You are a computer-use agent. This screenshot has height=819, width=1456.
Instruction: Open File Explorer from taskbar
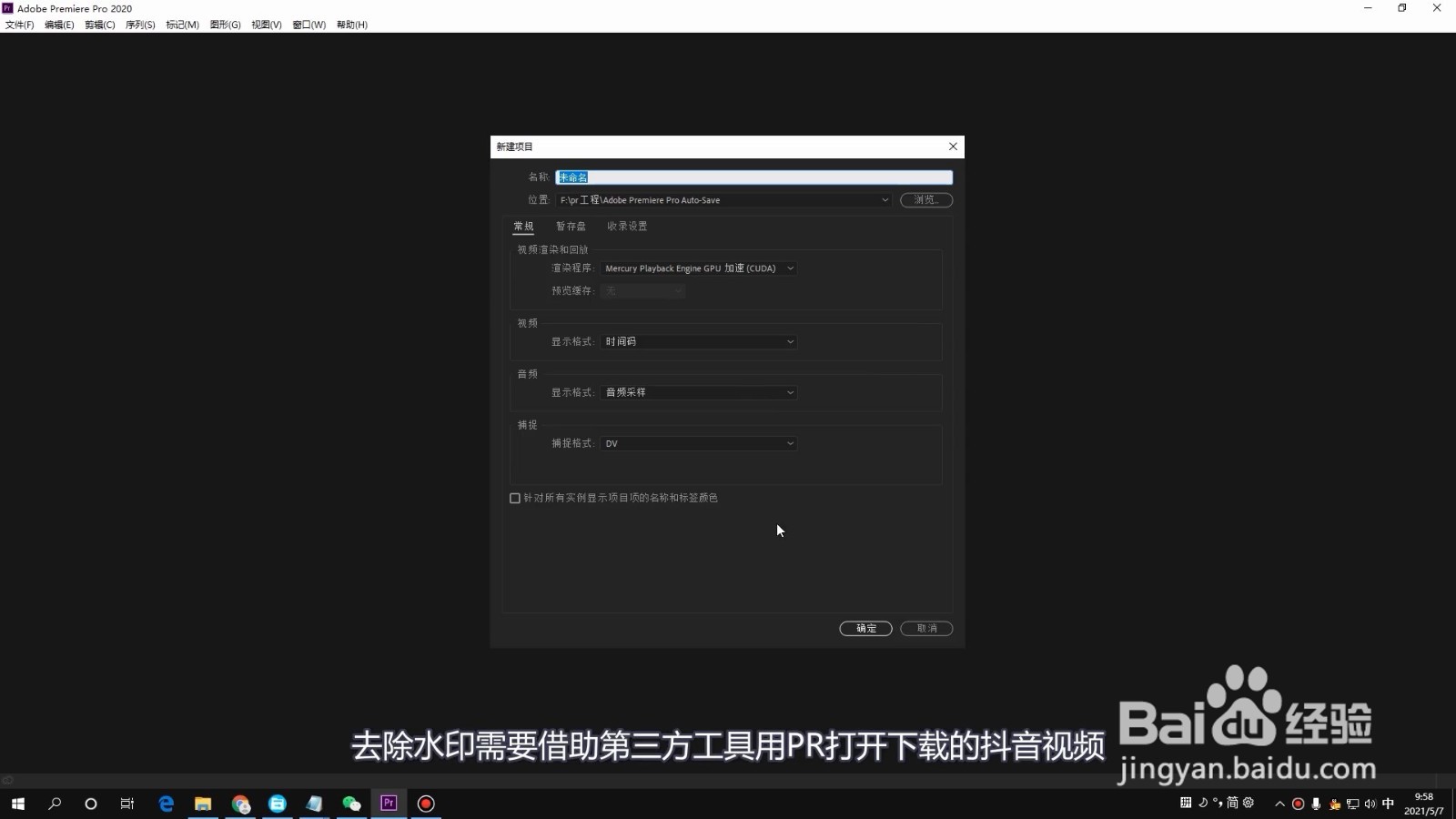[203, 804]
